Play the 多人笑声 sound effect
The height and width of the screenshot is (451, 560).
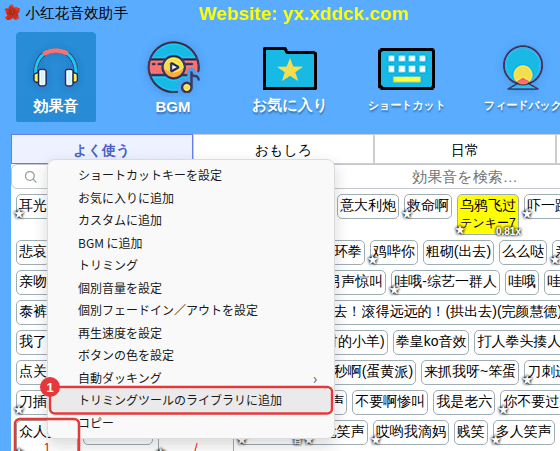(524, 432)
